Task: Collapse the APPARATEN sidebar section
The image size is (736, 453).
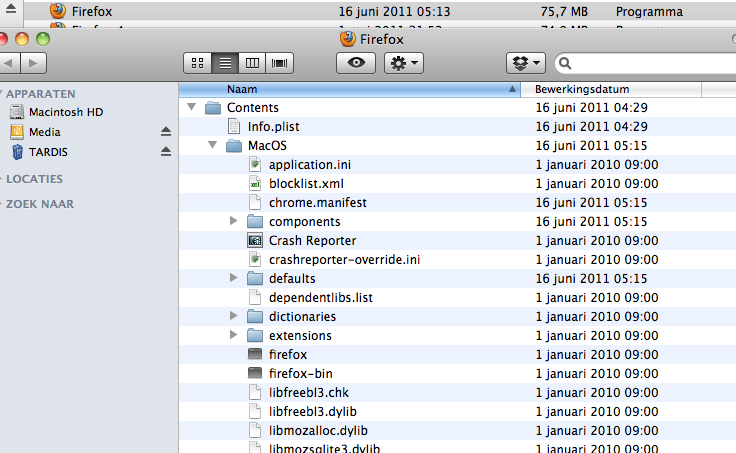Action: 1,93
